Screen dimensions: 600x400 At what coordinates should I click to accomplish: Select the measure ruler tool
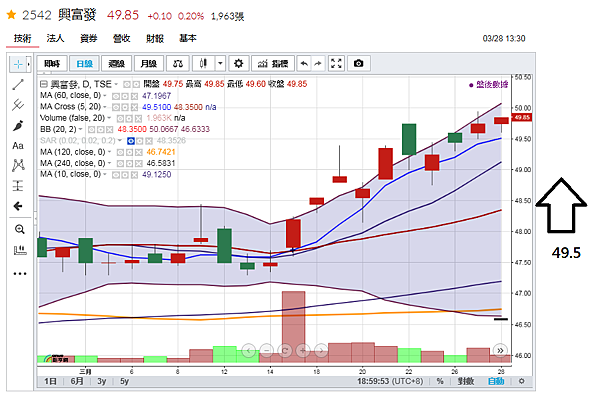(x=20, y=250)
